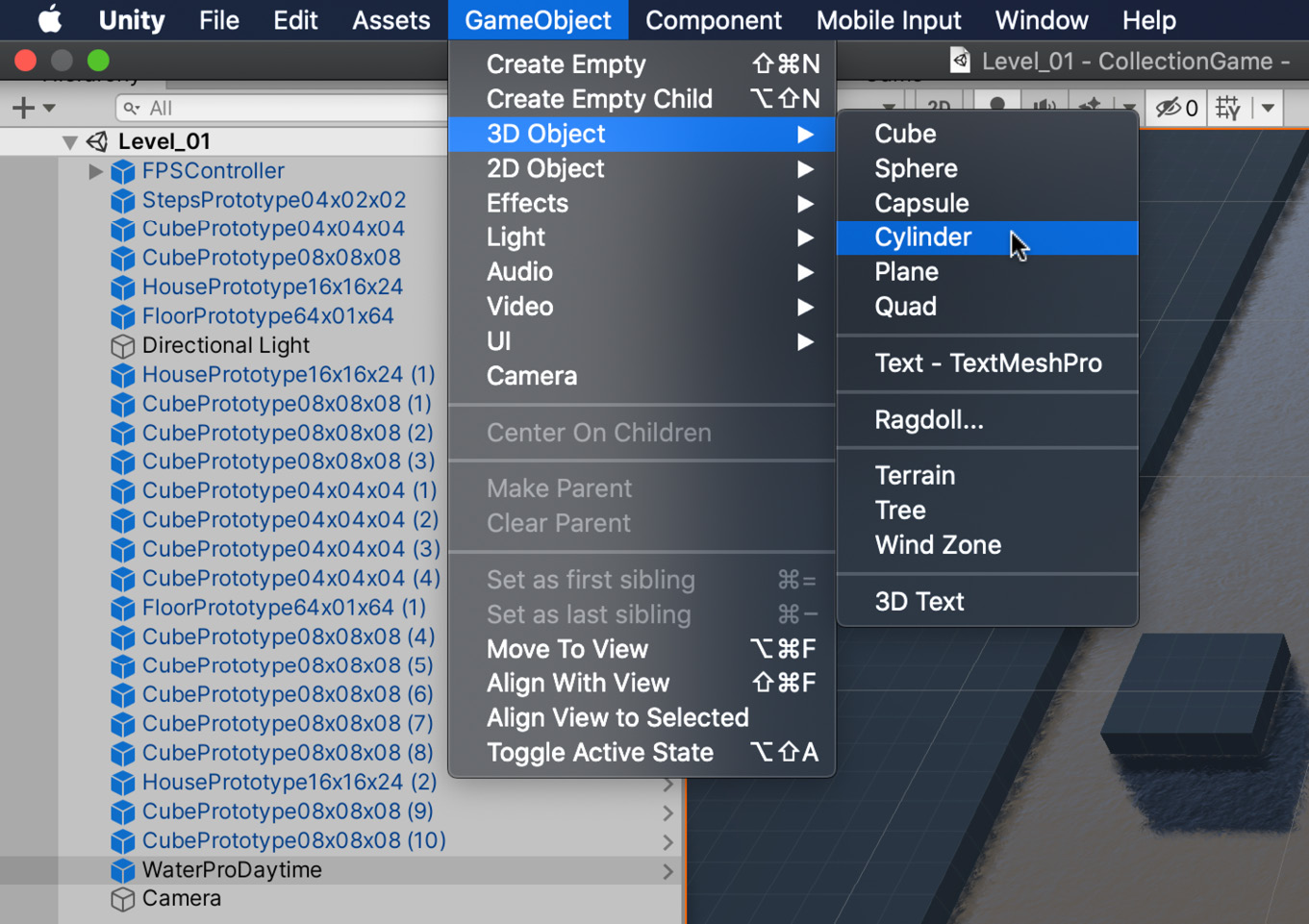This screenshot has height=924, width=1309.
Task: Open the File menu
Action: (x=219, y=20)
